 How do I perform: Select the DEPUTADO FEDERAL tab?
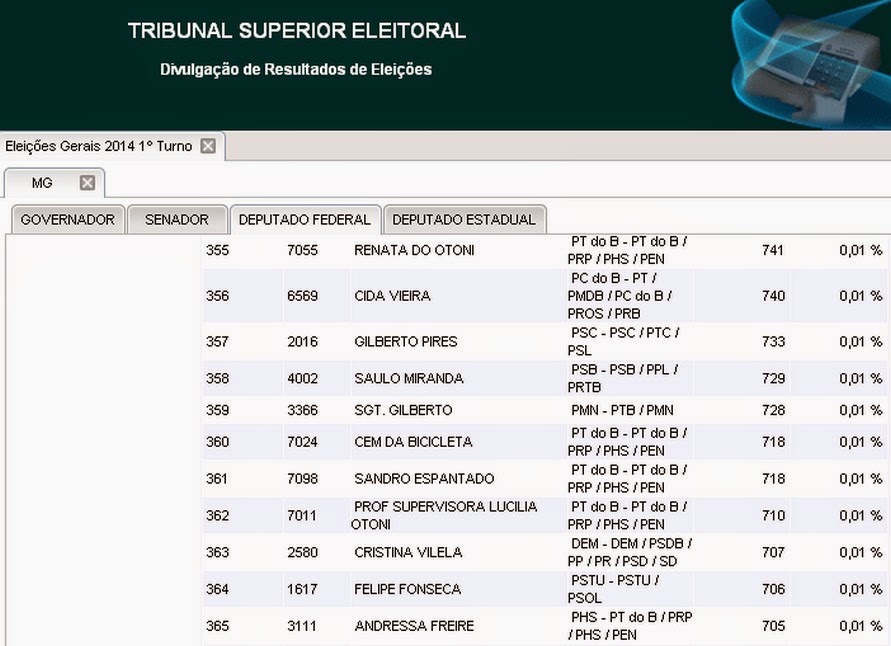pos(305,219)
